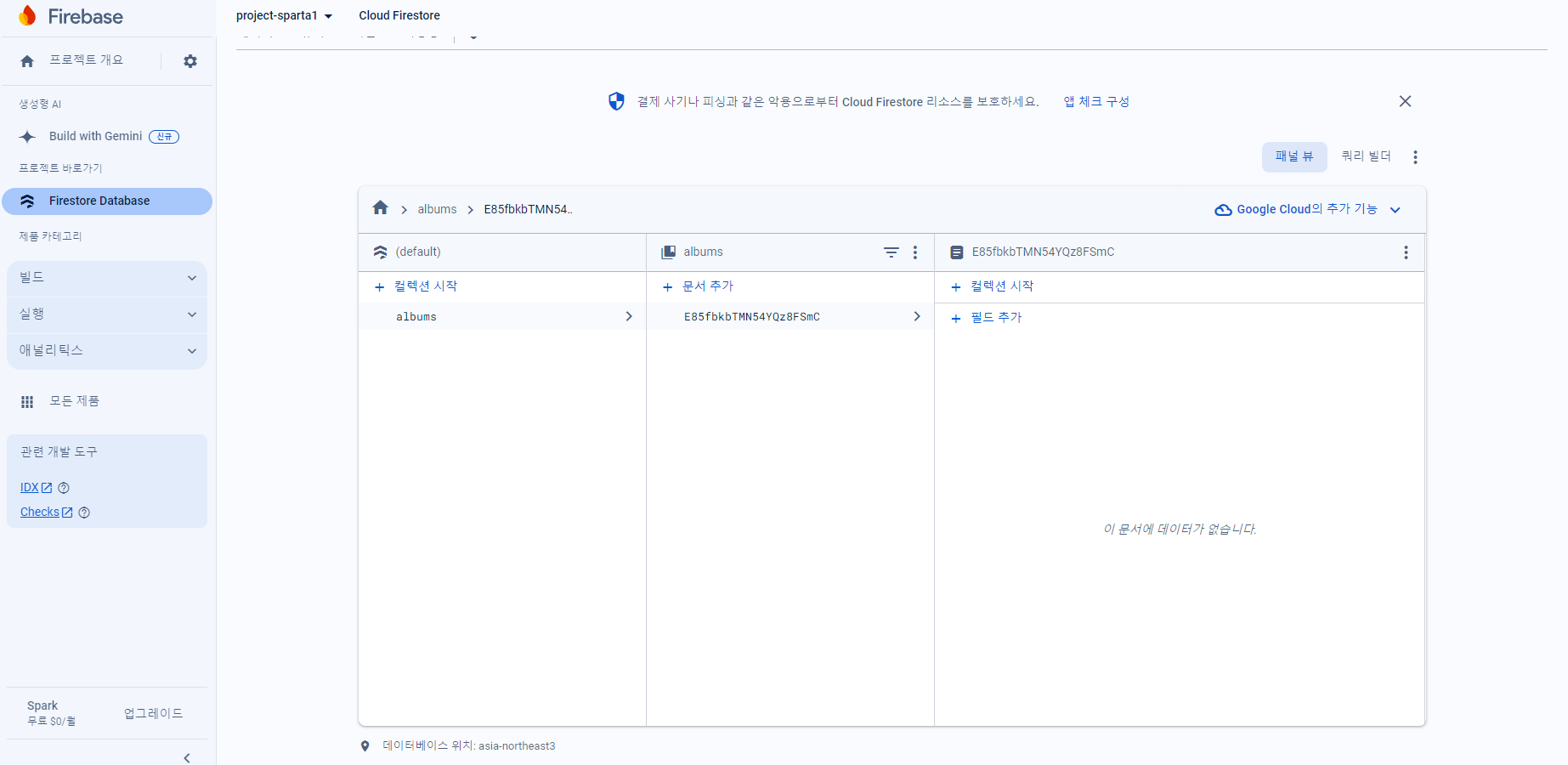Viewport: 1568px width, 765px height.
Task: Click the database location pin icon
Action: tap(365, 746)
